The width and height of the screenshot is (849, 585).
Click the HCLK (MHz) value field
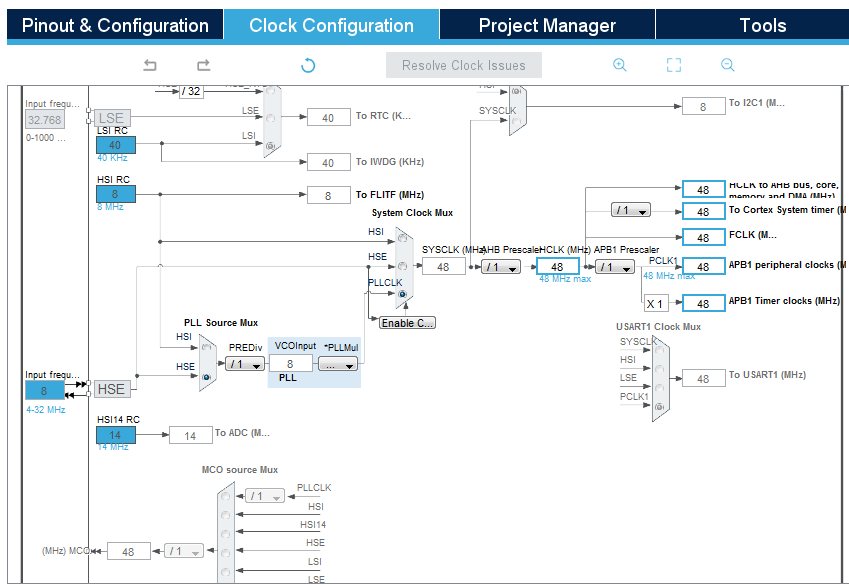click(557, 267)
